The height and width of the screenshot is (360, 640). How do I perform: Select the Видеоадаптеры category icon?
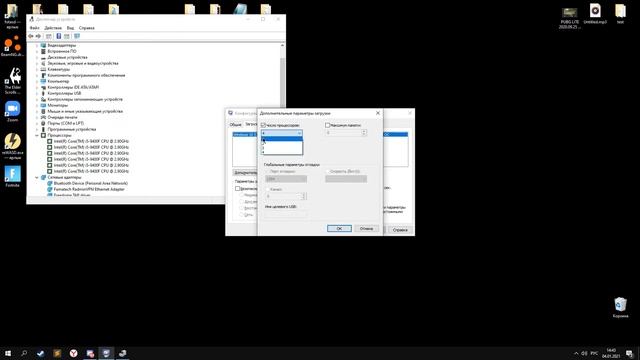point(43,45)
